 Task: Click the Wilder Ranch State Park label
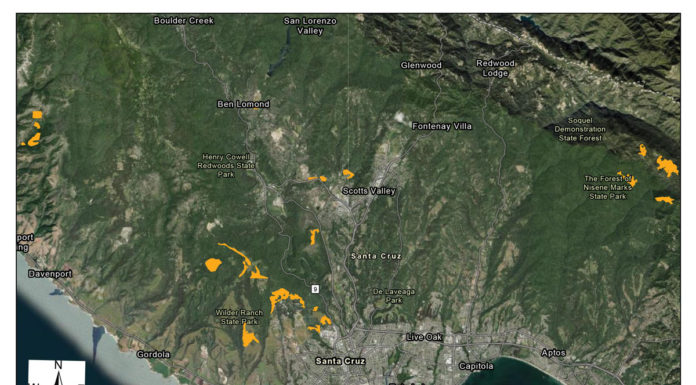pos(239,317)
